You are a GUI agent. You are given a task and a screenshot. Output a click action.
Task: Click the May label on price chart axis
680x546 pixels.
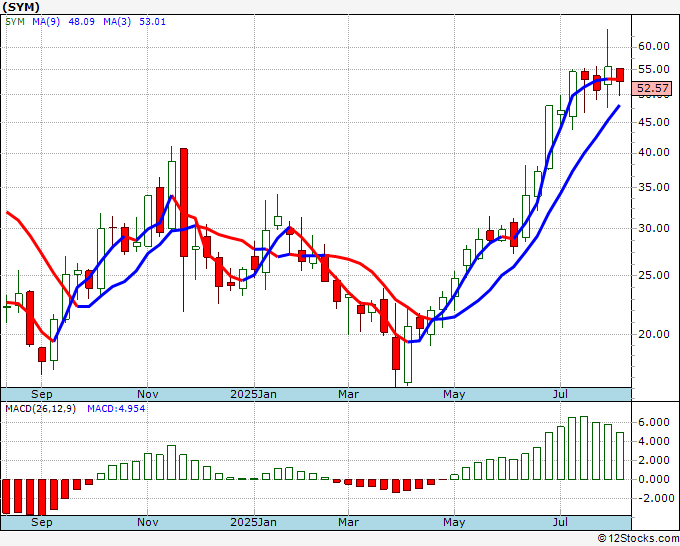(454, 394)
